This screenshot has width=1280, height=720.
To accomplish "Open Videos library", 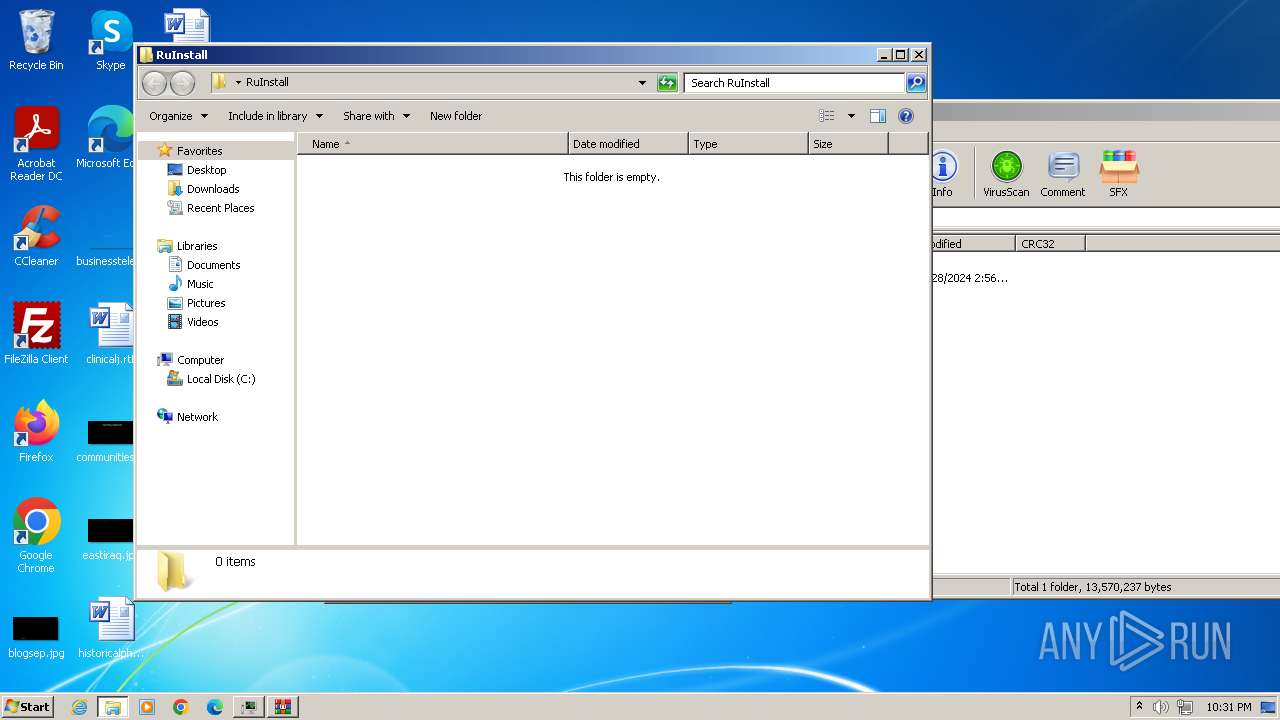I will 202,322.
